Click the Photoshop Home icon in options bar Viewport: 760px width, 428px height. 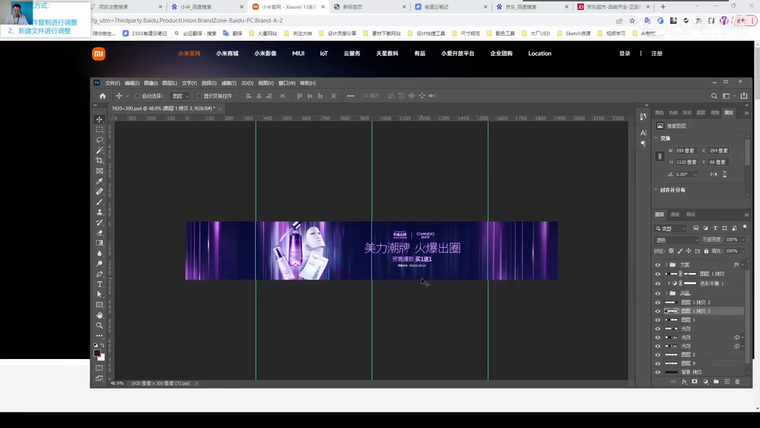click(103, 96)
